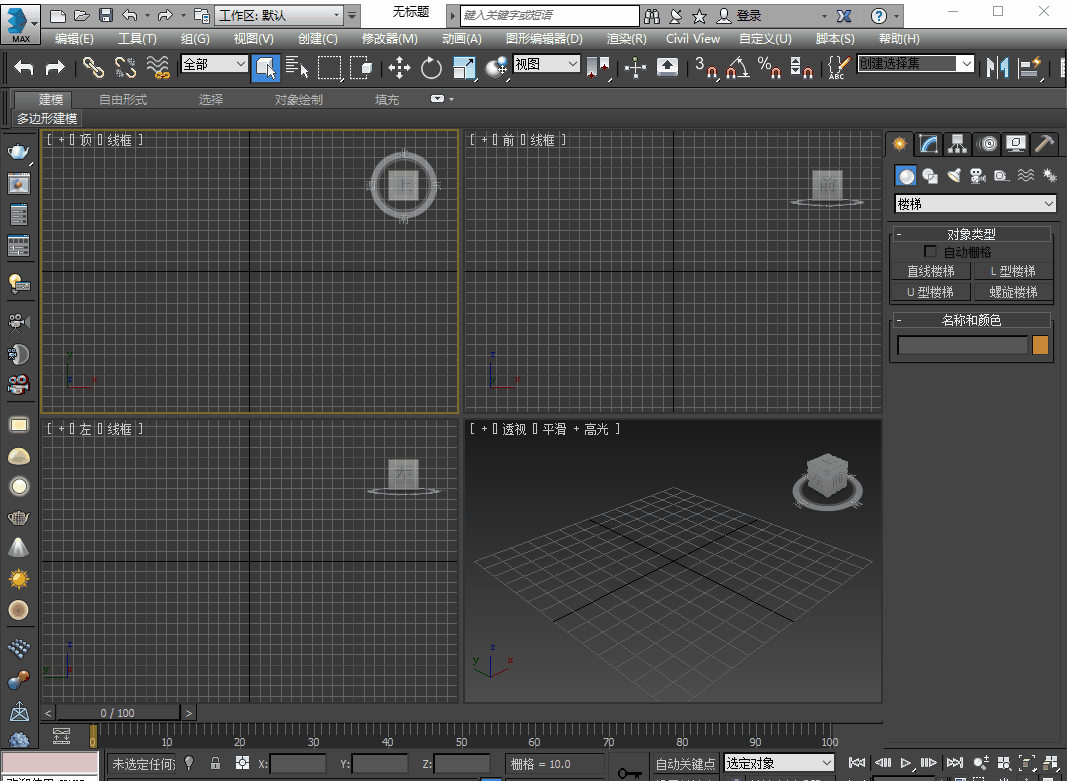Open the MAX application menu button
The image size is (1067, 781).
[20, 23]
